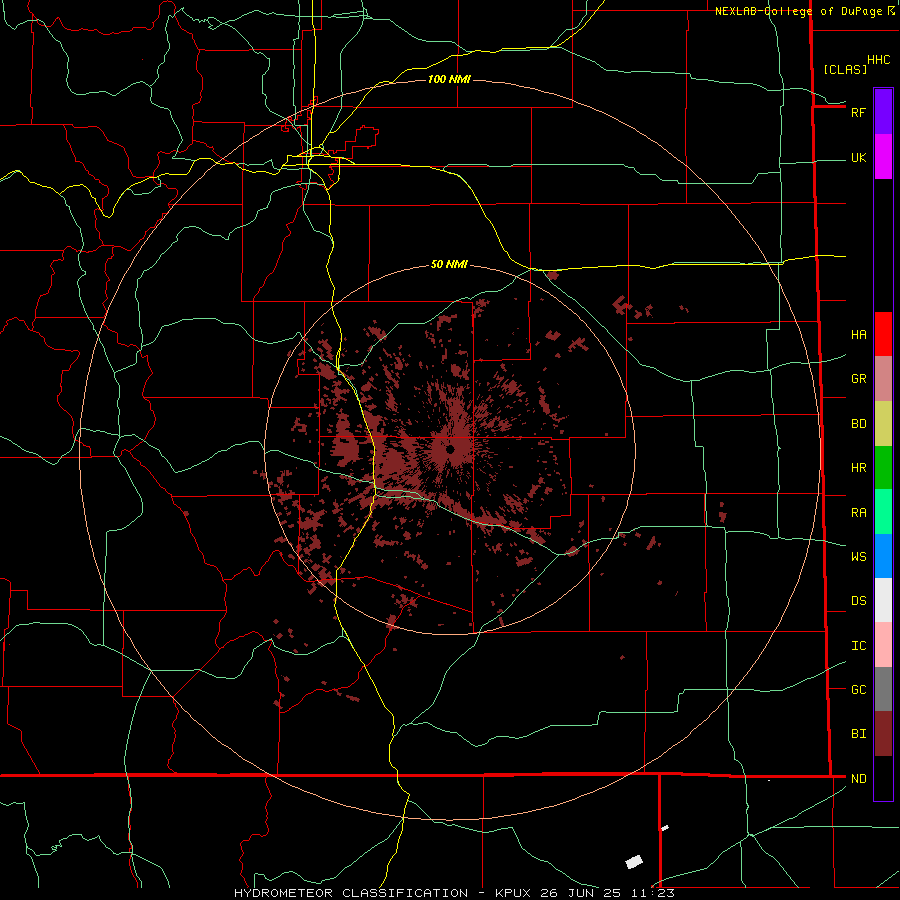Click the Hydrometeor Classification KPUX title text
Image resolution: width=900 pixels, height=900 pixels.
point(454,893)
